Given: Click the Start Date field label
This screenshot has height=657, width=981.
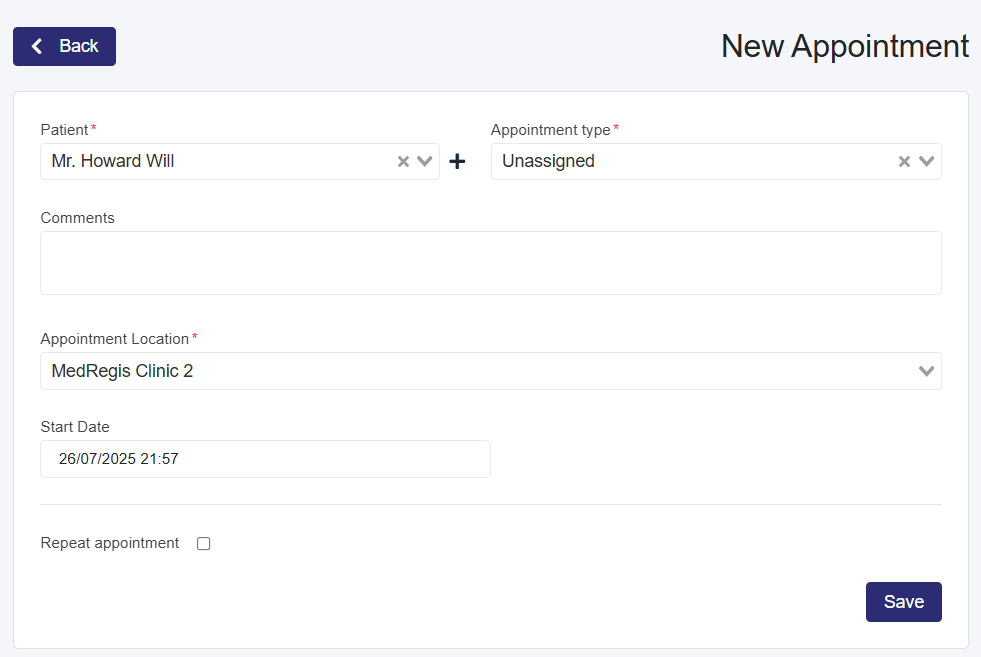Looking at the screenshot, I should point(75,427).
